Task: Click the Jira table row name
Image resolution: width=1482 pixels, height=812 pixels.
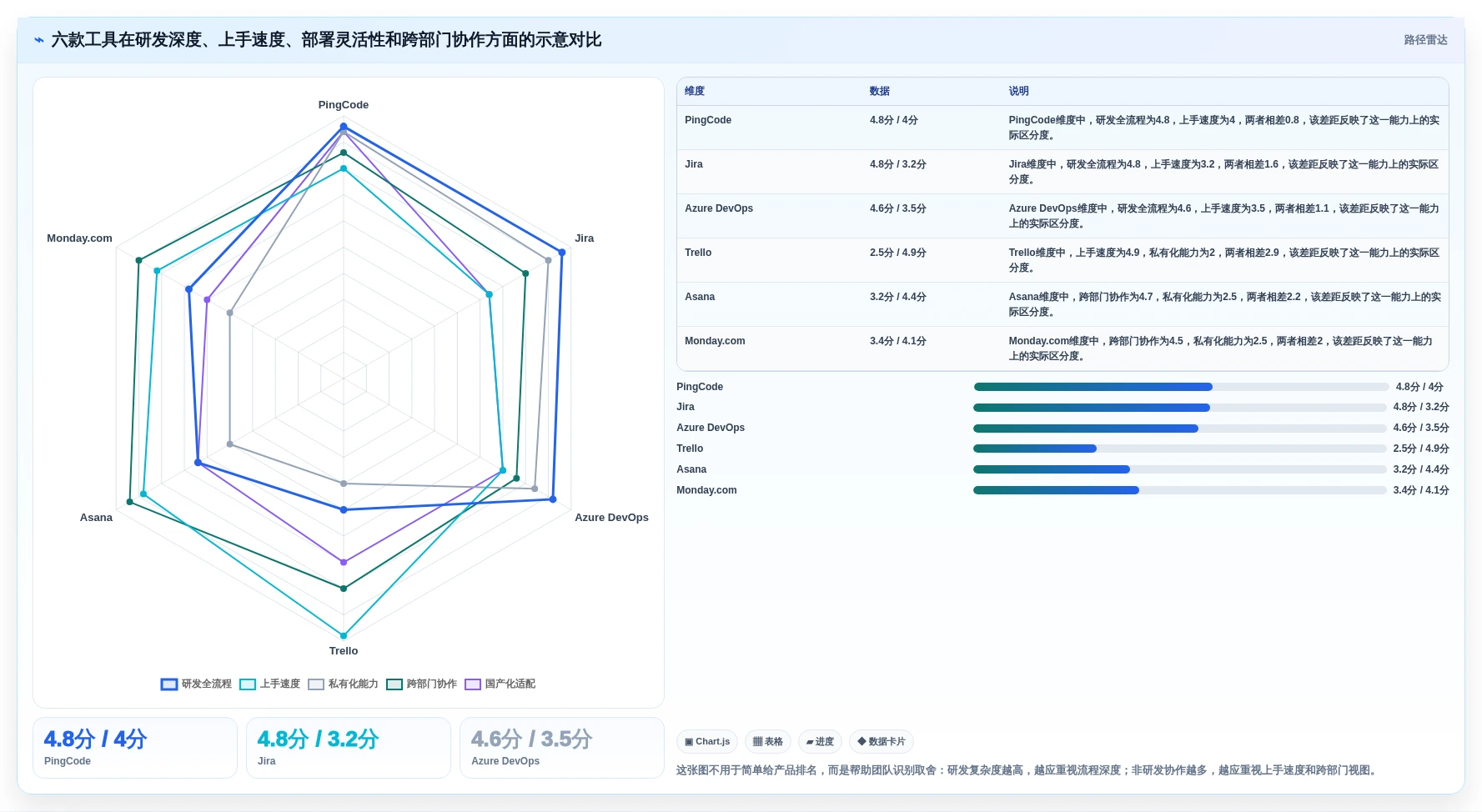Action: [694, 164]
